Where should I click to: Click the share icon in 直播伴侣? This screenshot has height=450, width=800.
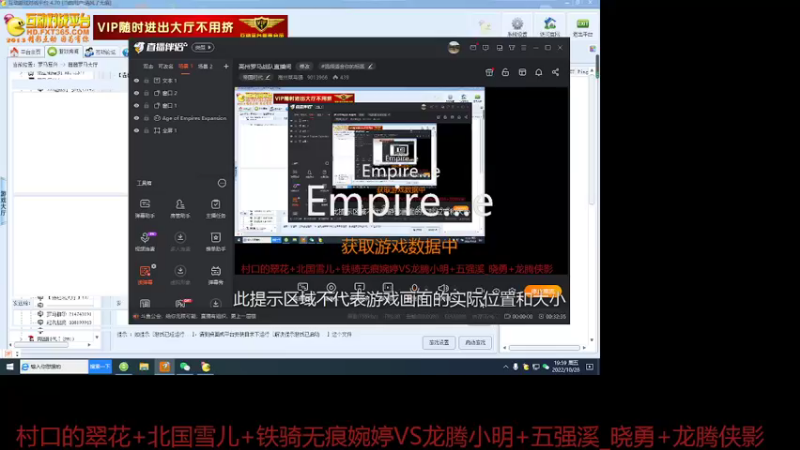(x=555, y=72)
